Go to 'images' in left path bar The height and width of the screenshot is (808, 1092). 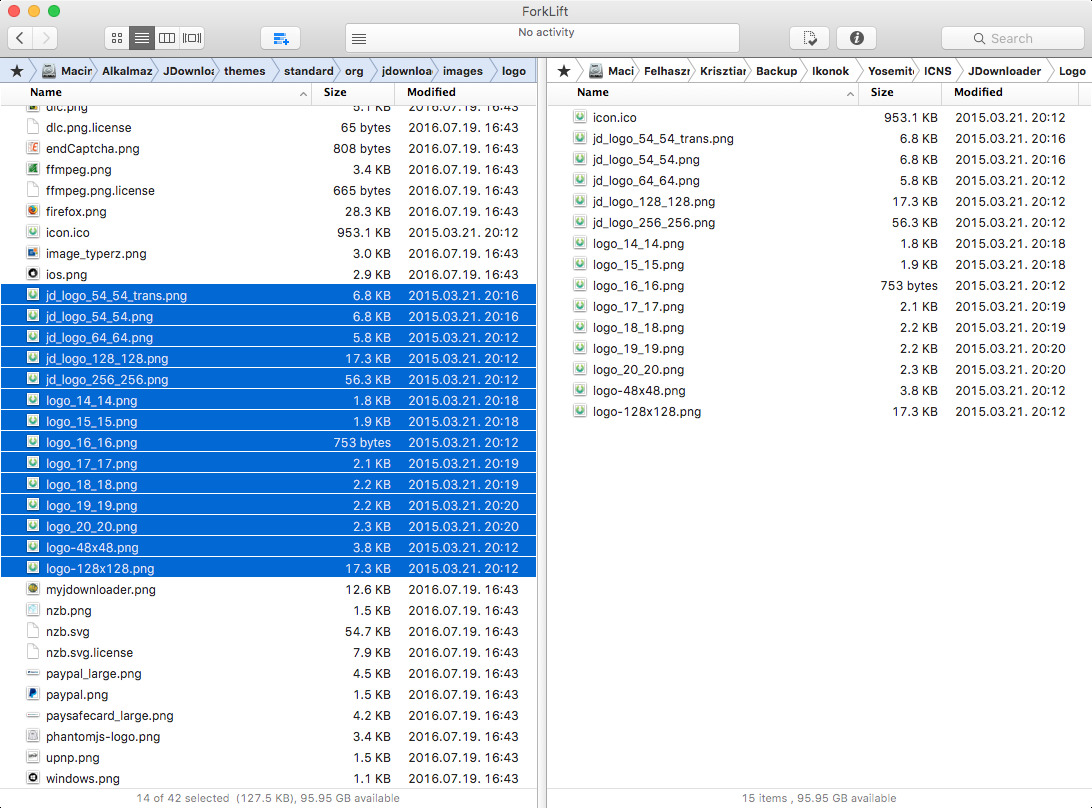coord(462,71)
